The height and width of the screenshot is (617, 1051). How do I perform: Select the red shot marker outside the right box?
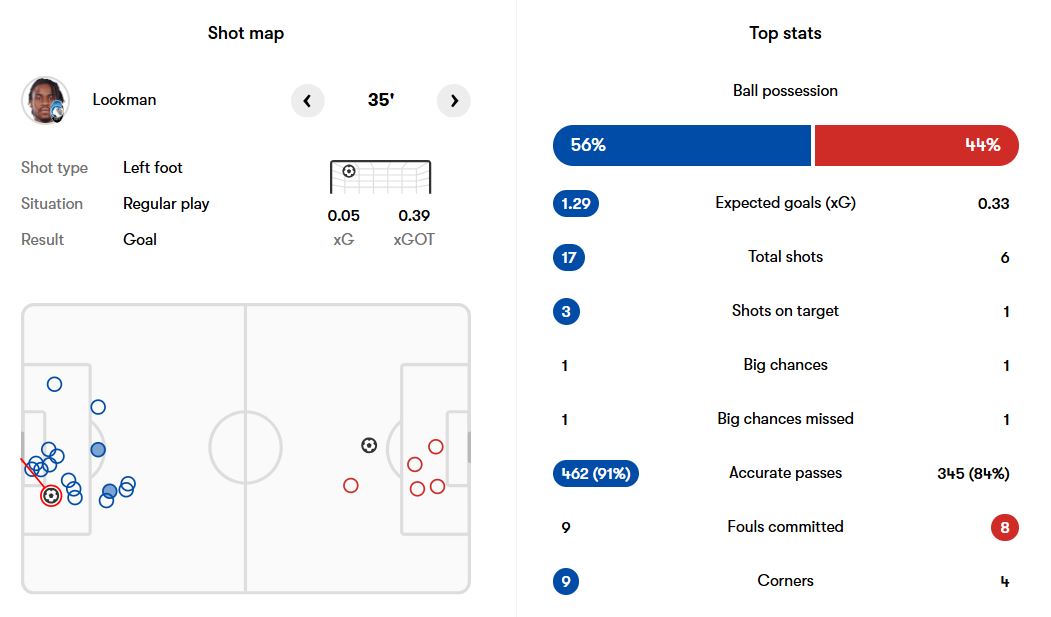[350, 485]
